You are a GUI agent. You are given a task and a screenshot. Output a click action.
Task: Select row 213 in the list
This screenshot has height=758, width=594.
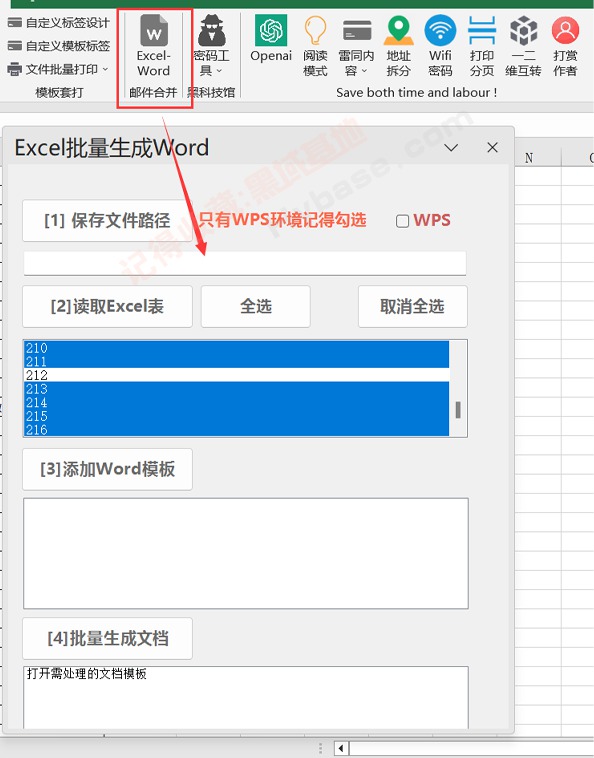tap(236, 389)
